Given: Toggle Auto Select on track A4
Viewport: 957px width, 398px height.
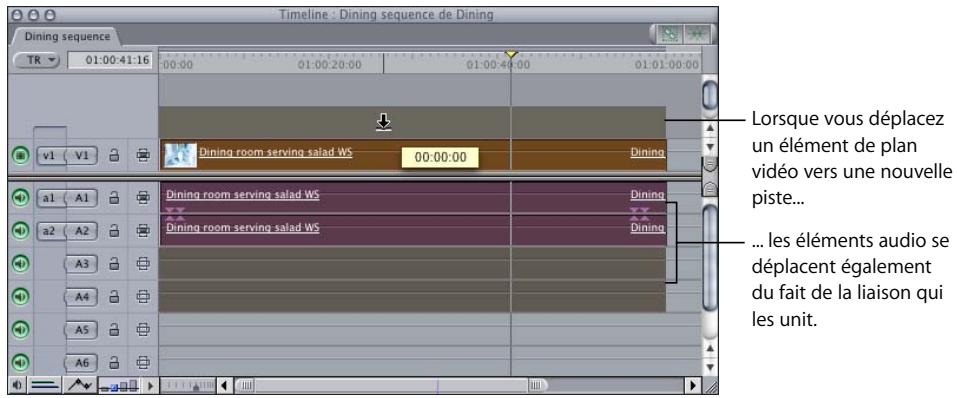Looking at the screenshot, I should [143, 297].
